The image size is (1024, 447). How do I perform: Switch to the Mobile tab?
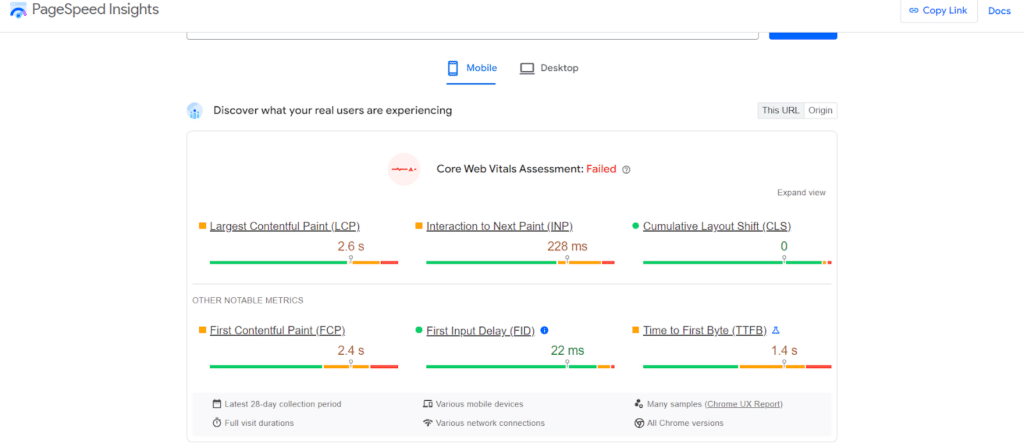pyautogui.click(x=472, y=68)
